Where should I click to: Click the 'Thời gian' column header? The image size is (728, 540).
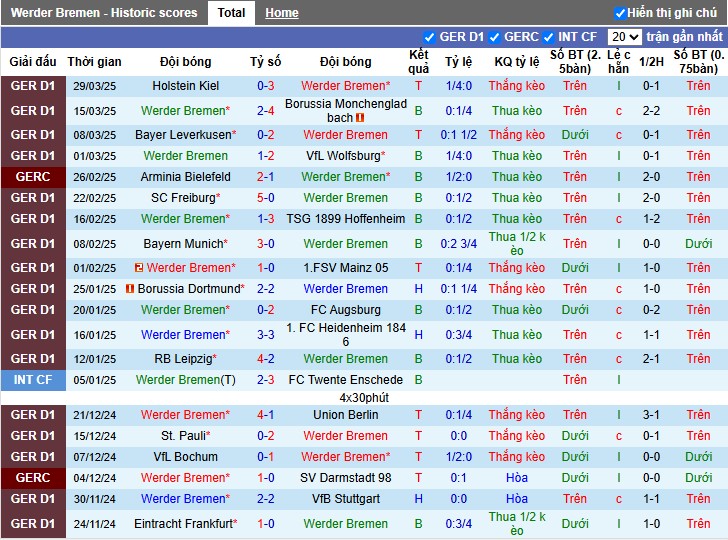click(x=94, y=61)
